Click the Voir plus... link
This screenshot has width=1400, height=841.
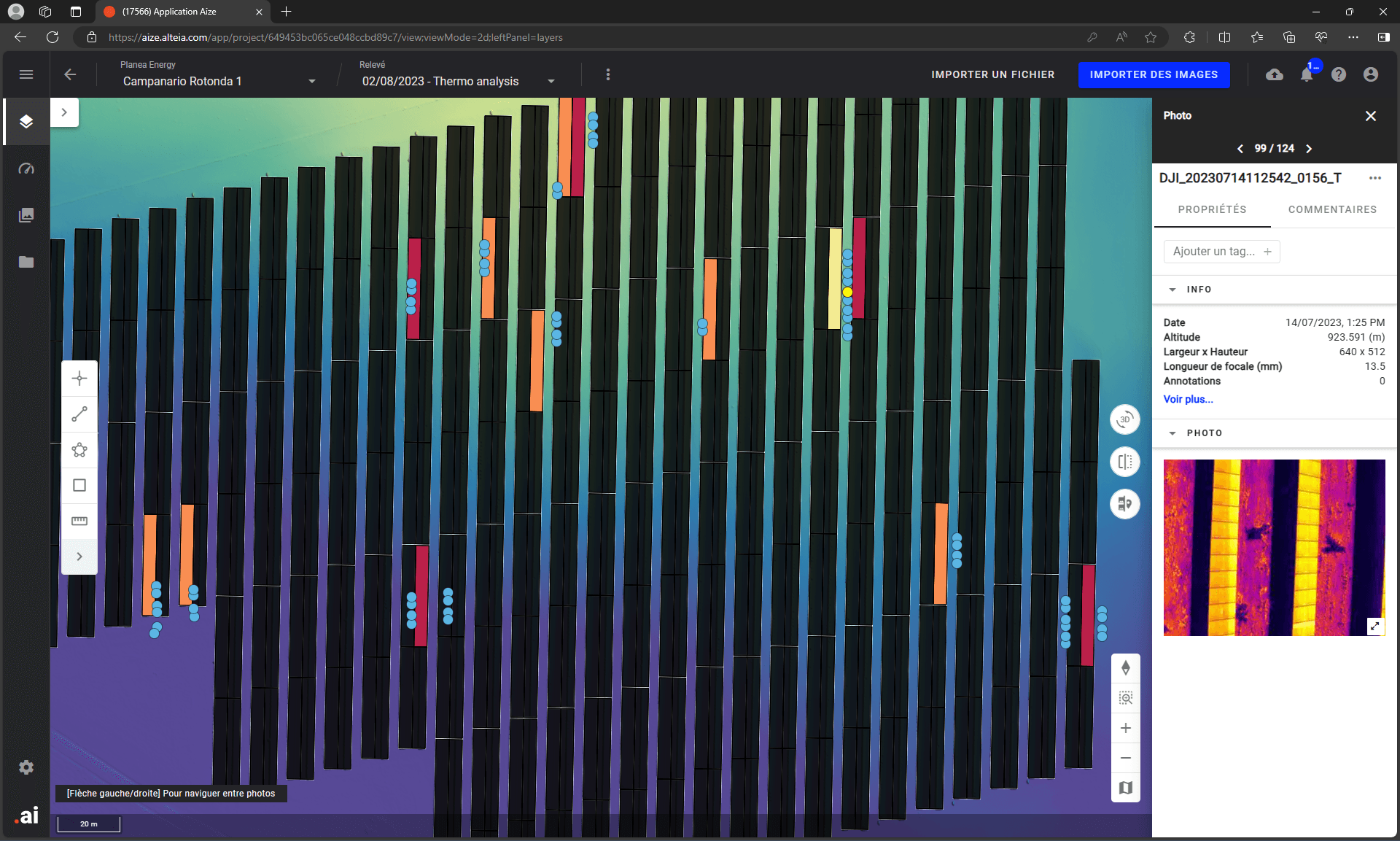(1188, 399)
